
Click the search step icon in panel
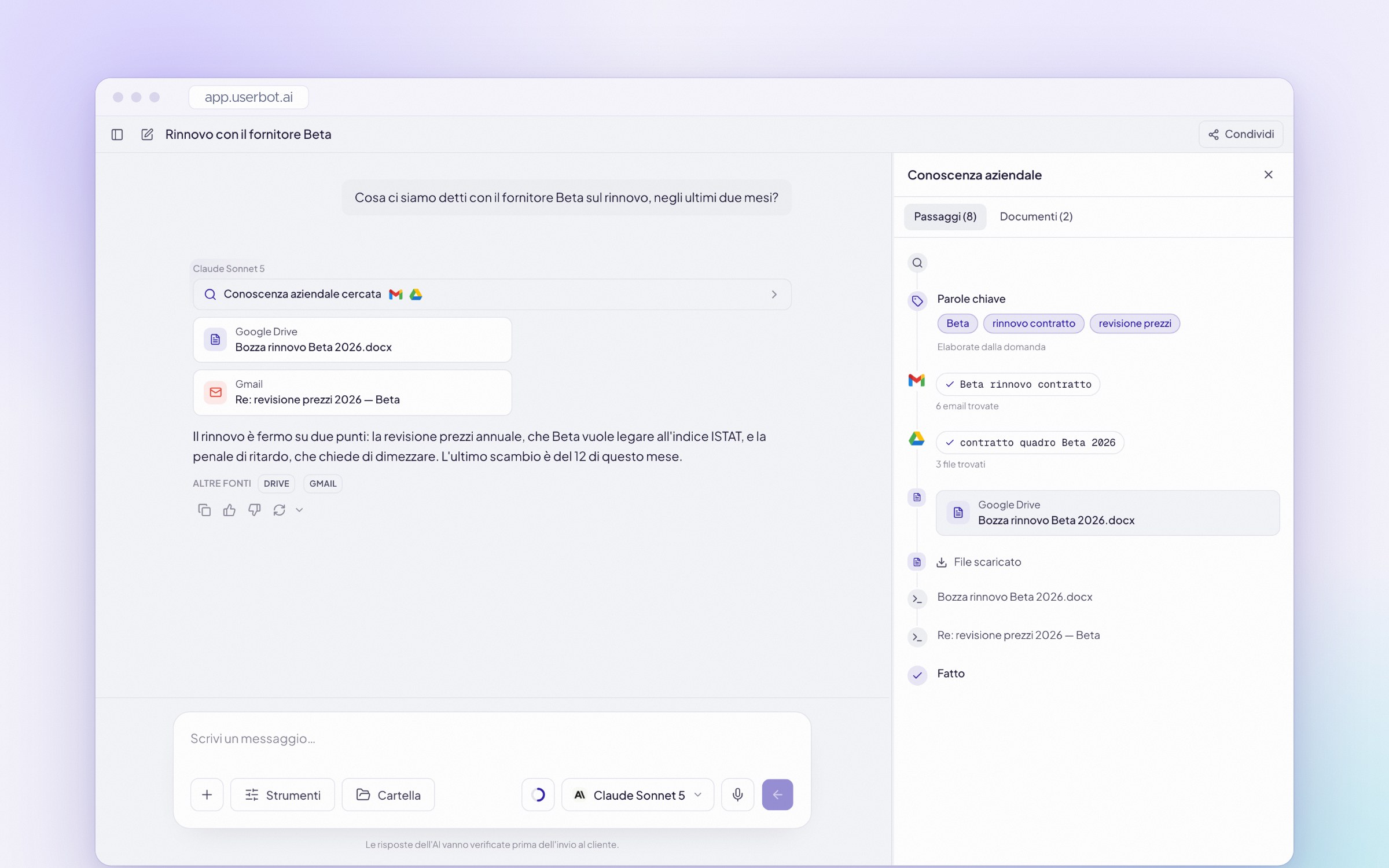[x=917, y=263]
